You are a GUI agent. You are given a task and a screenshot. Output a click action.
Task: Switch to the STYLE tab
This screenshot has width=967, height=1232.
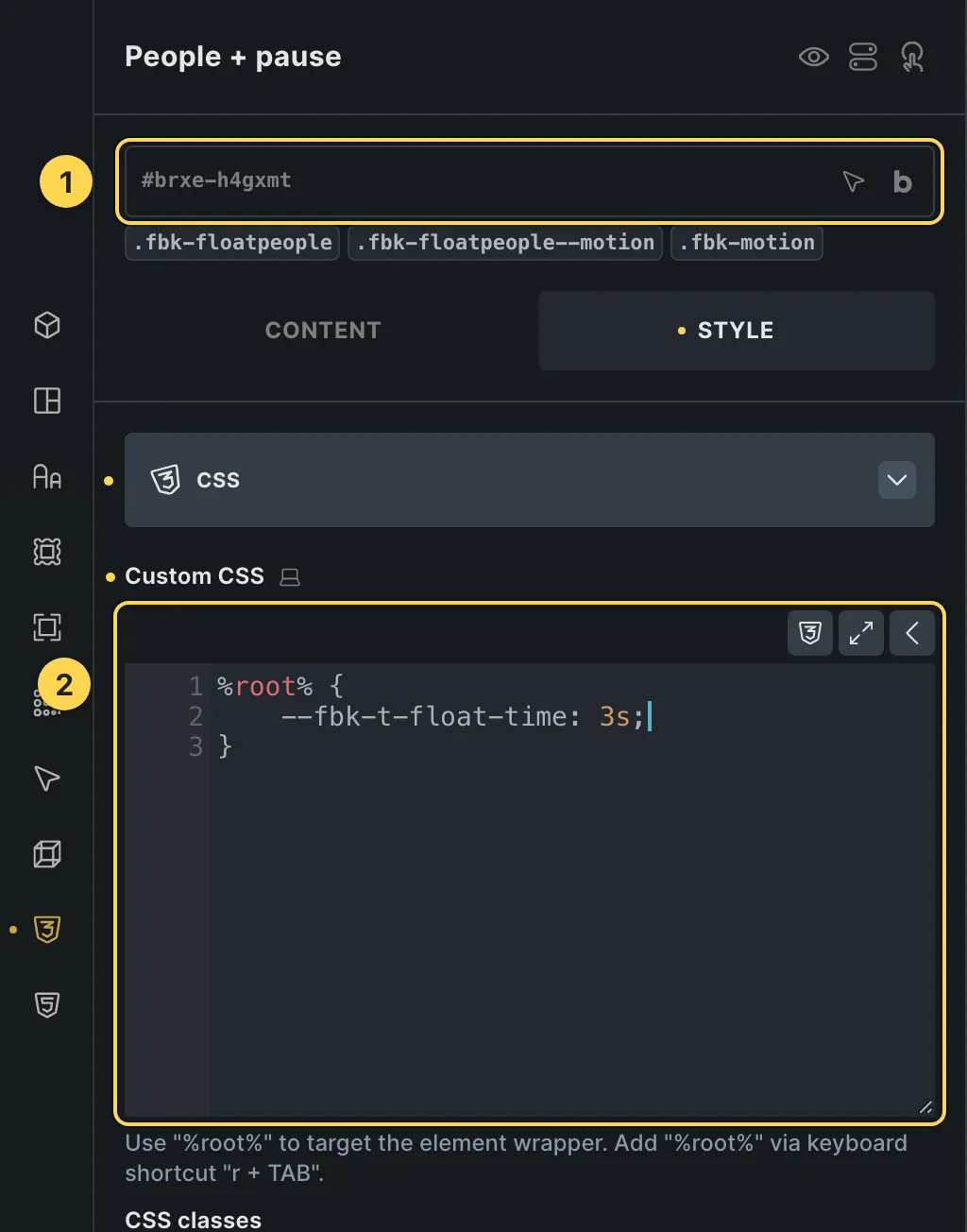[737, 331]
